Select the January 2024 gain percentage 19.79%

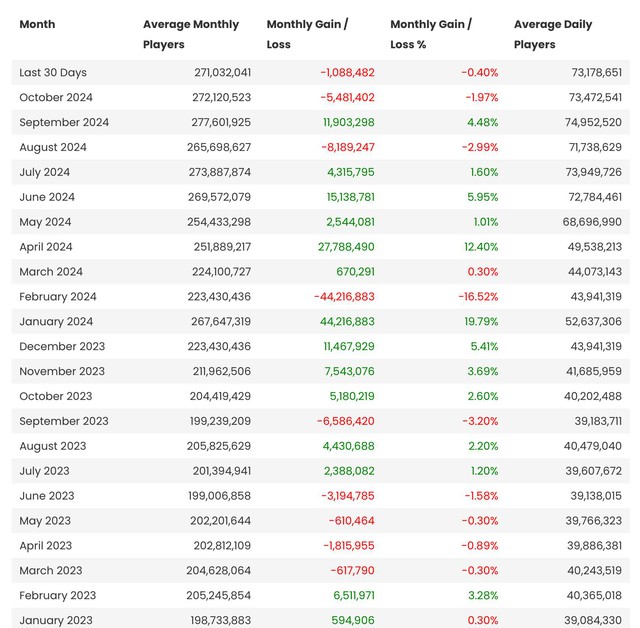click(x=478, y=321)
